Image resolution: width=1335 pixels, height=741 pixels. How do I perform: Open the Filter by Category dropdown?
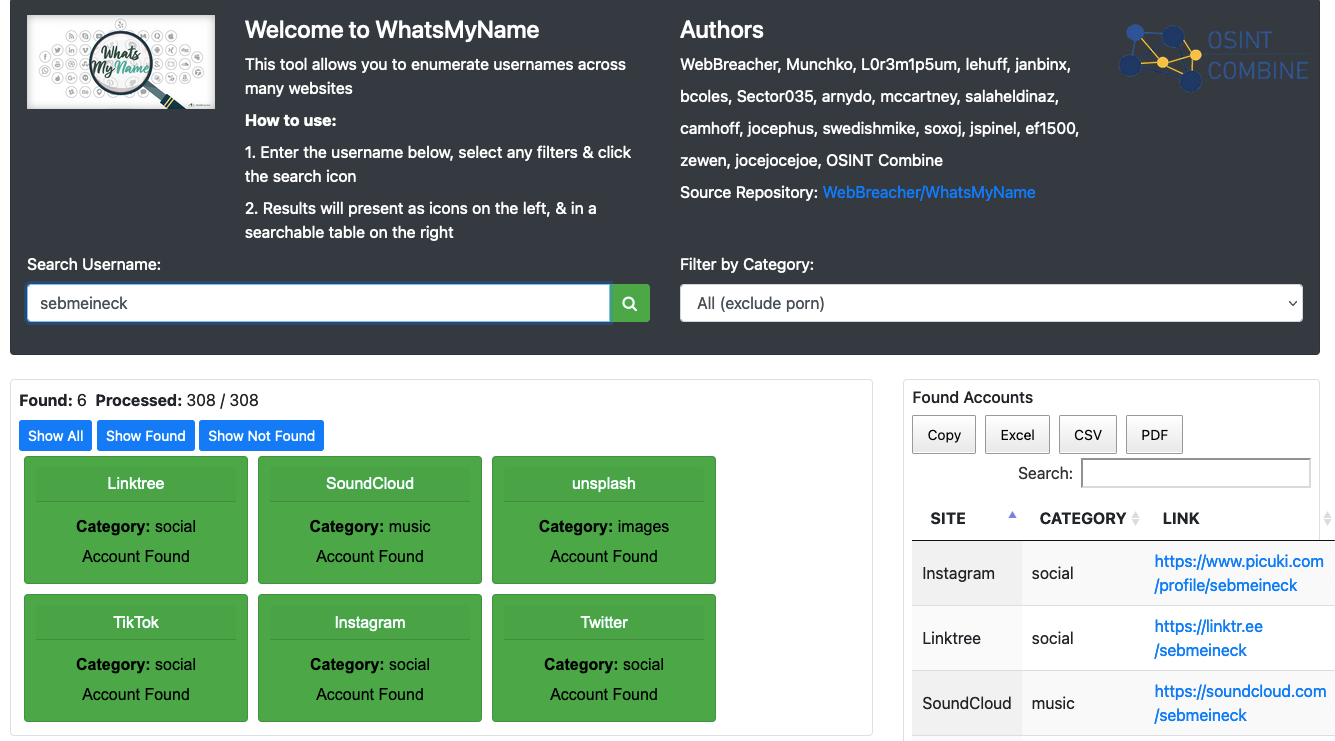coord(991,303)
